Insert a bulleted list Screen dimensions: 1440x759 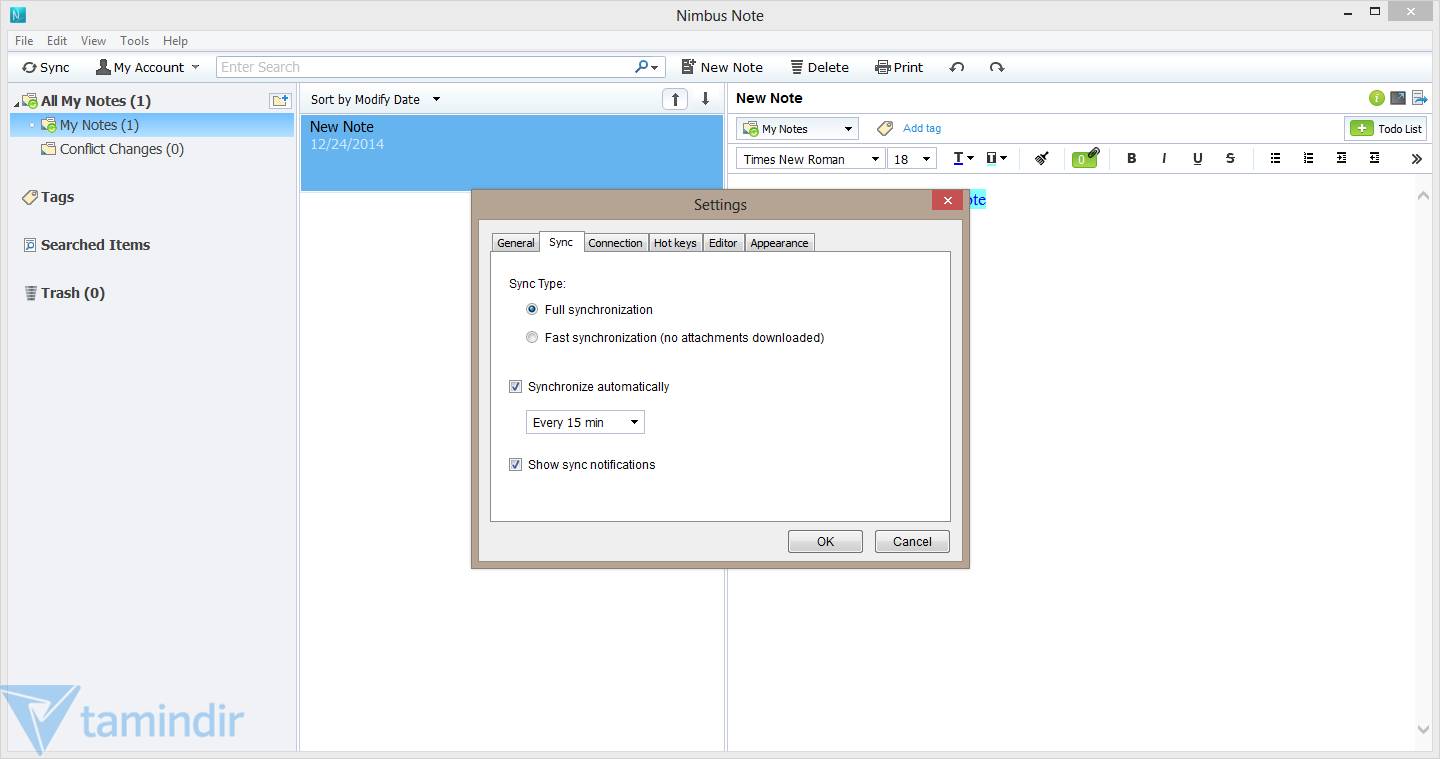(1275, 158)
